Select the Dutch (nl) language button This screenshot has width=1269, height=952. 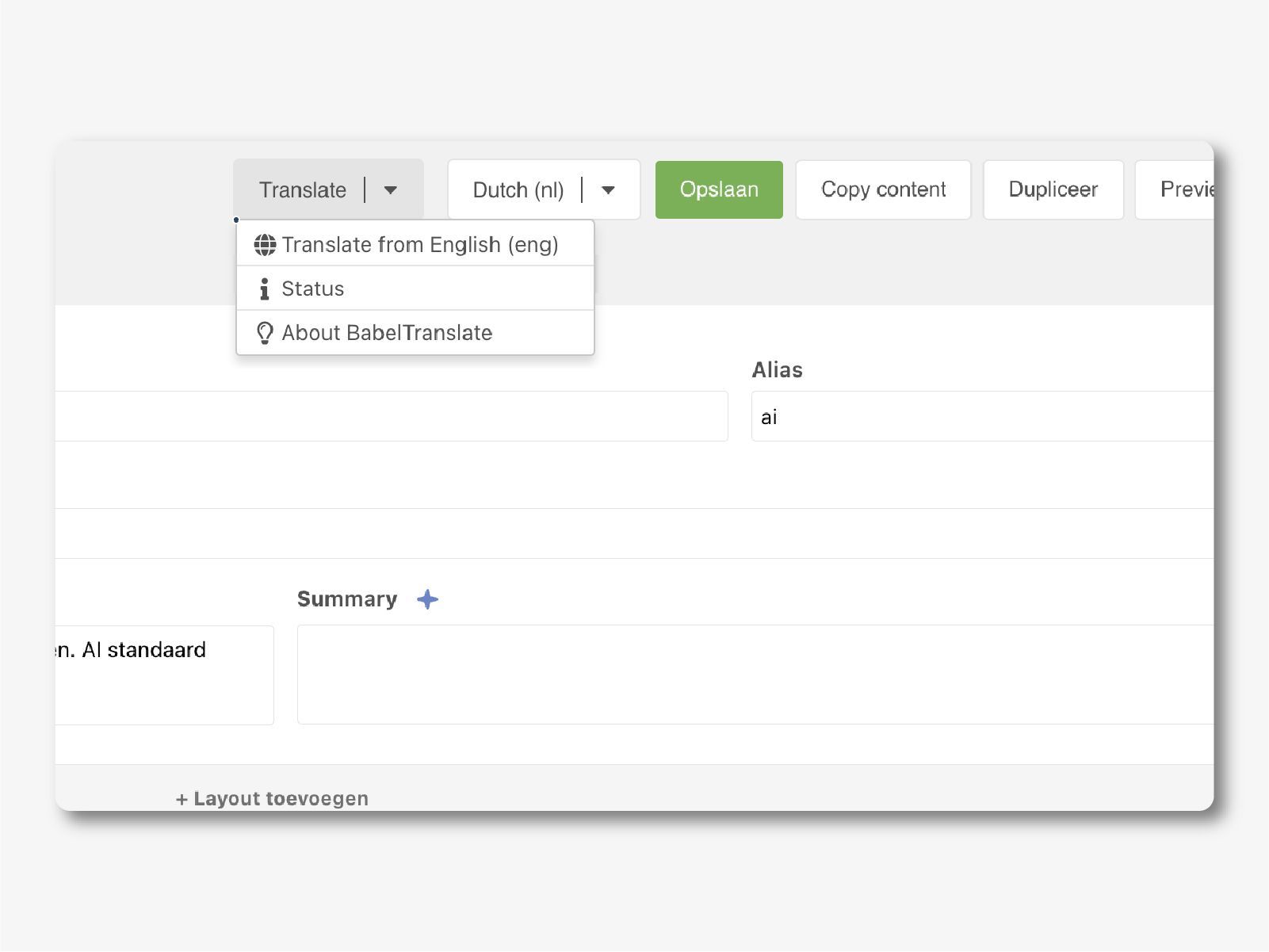518,190
